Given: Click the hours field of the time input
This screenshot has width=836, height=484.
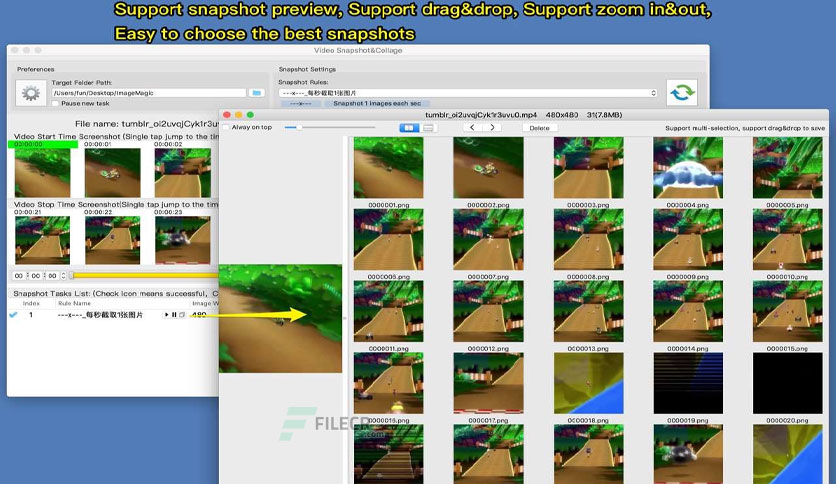Looking at the screenshot, I should [x=19, y=276].
